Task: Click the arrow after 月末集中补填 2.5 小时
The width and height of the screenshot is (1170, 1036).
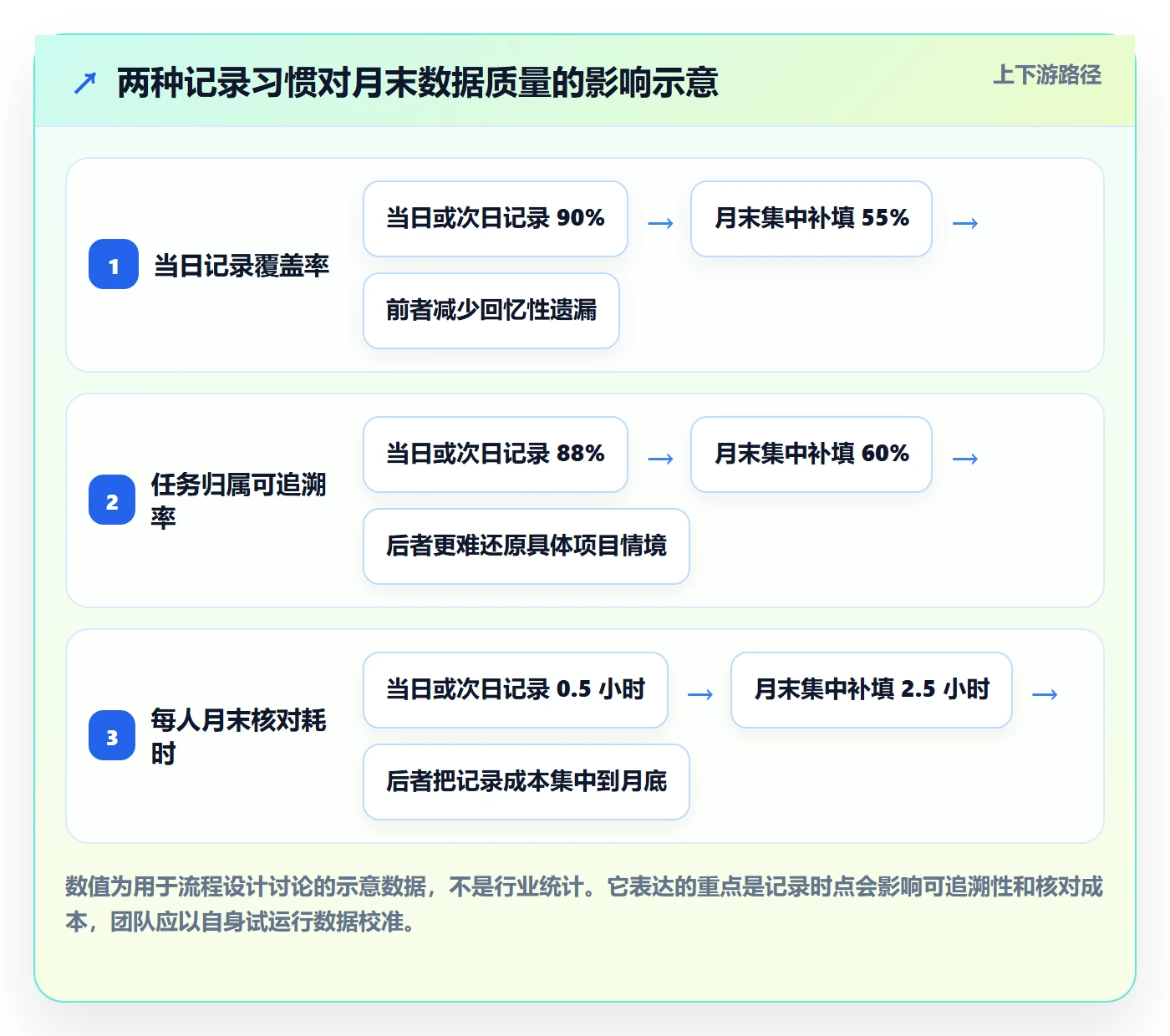Action: pyautogui.click(x=1045, y=694)
